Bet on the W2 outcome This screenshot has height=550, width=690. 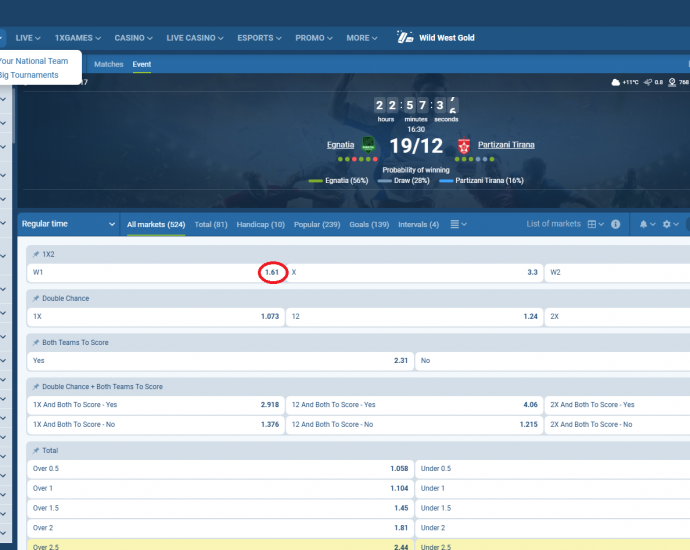(x=617, y=272)
